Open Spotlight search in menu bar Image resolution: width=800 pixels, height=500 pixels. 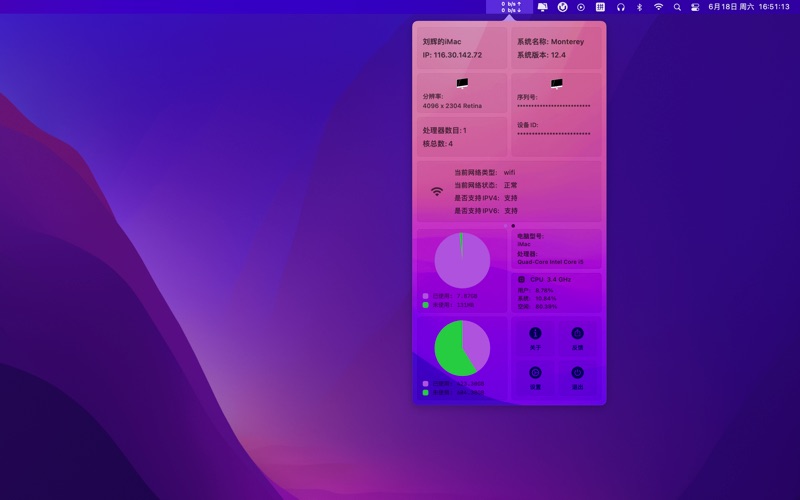[677, 7]
